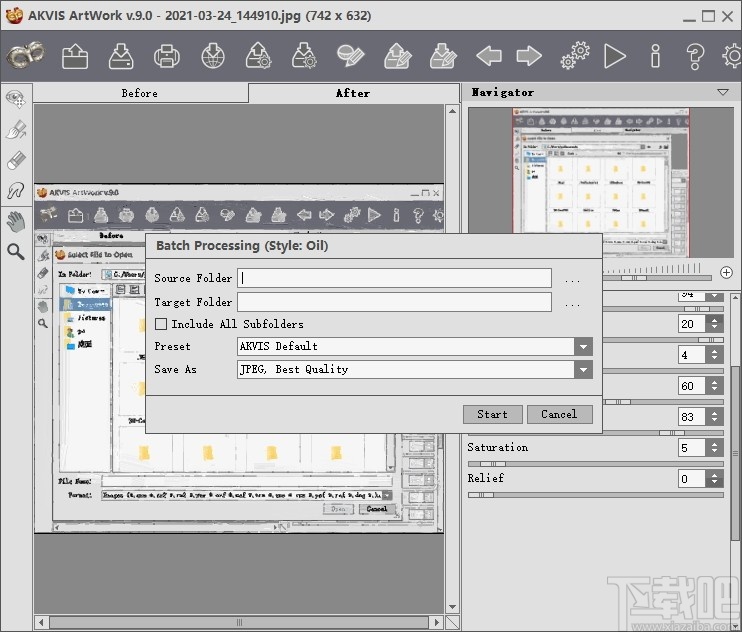Click the Target Folder input field

(x=394, y=302)
